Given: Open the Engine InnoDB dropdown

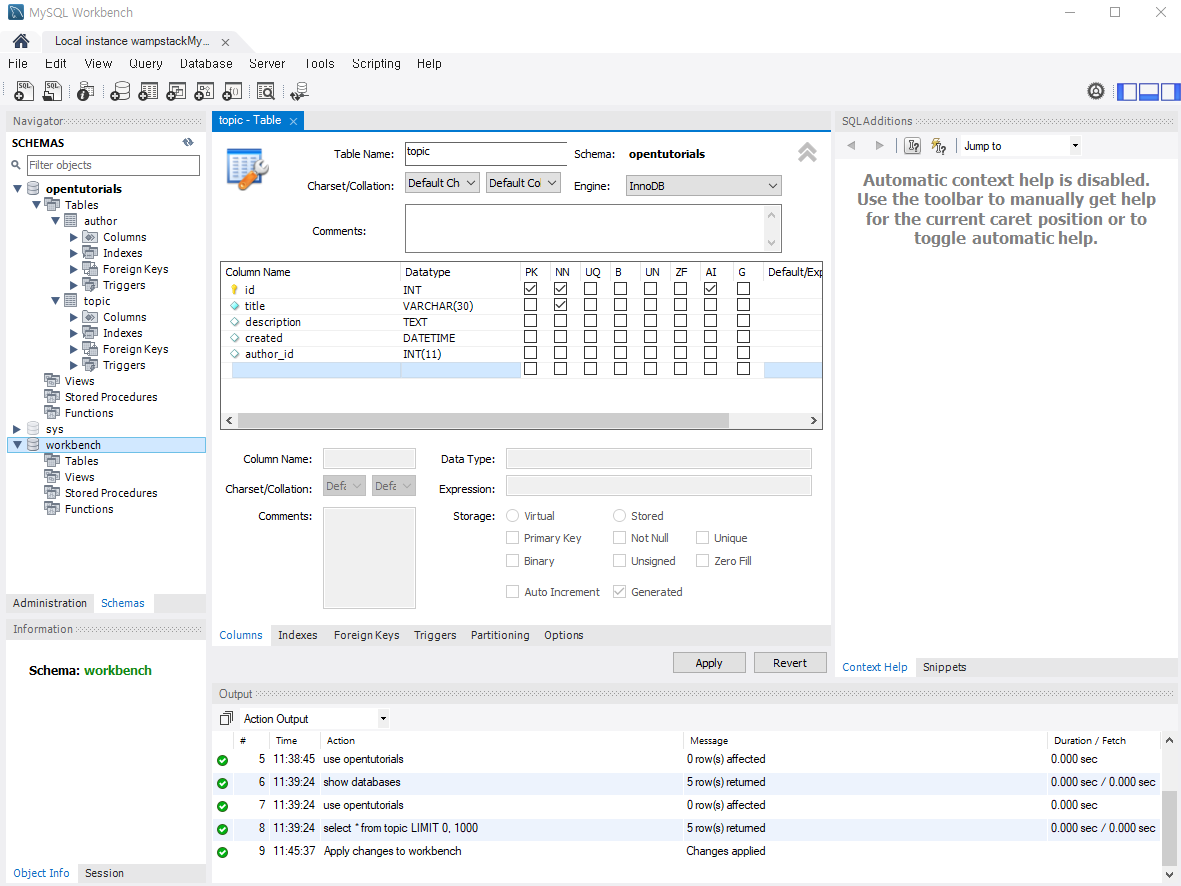Looking at the screenshot, I should [703, 186].
